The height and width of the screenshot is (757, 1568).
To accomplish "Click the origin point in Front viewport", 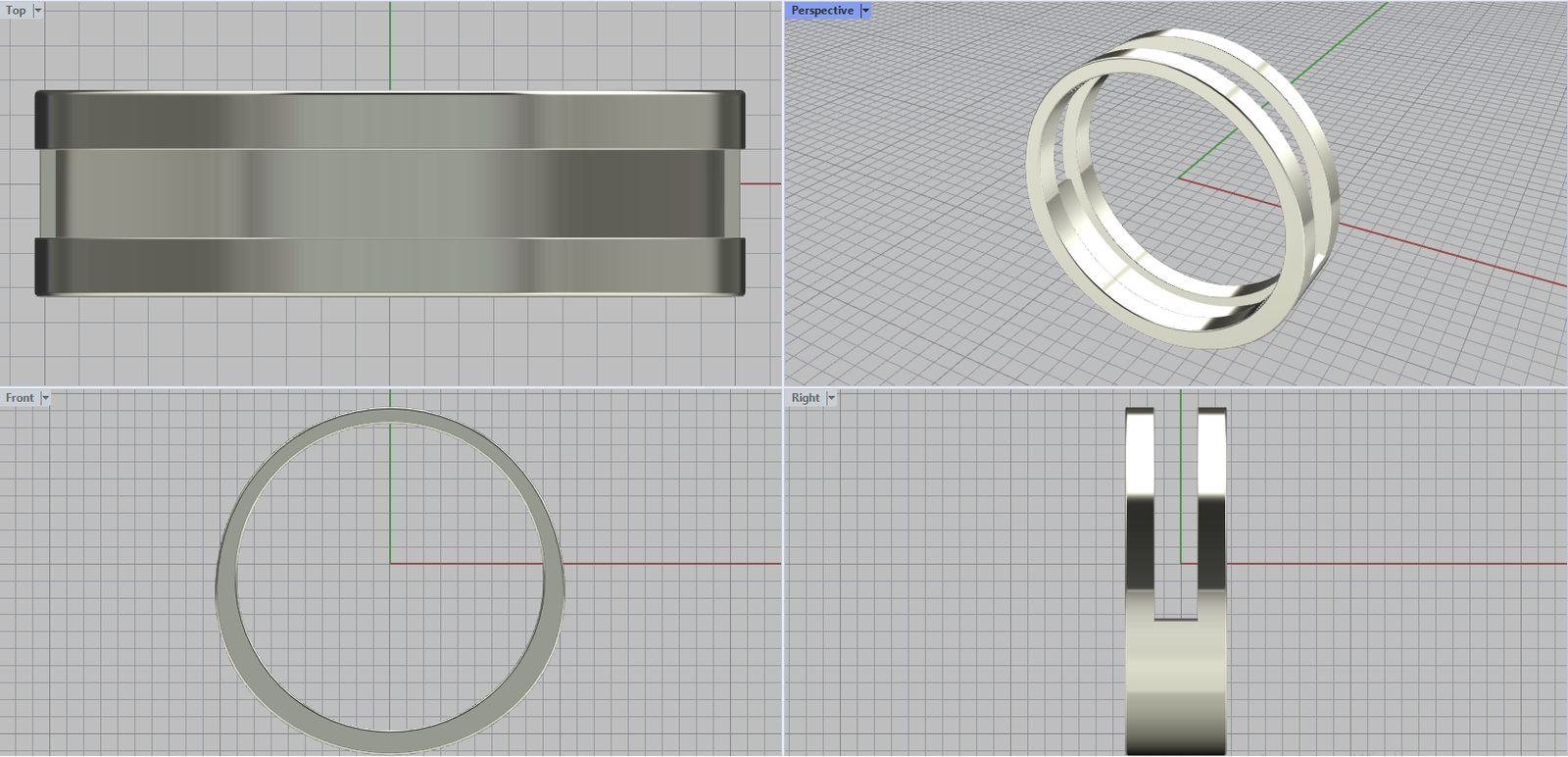I will (x=390, y=563).
